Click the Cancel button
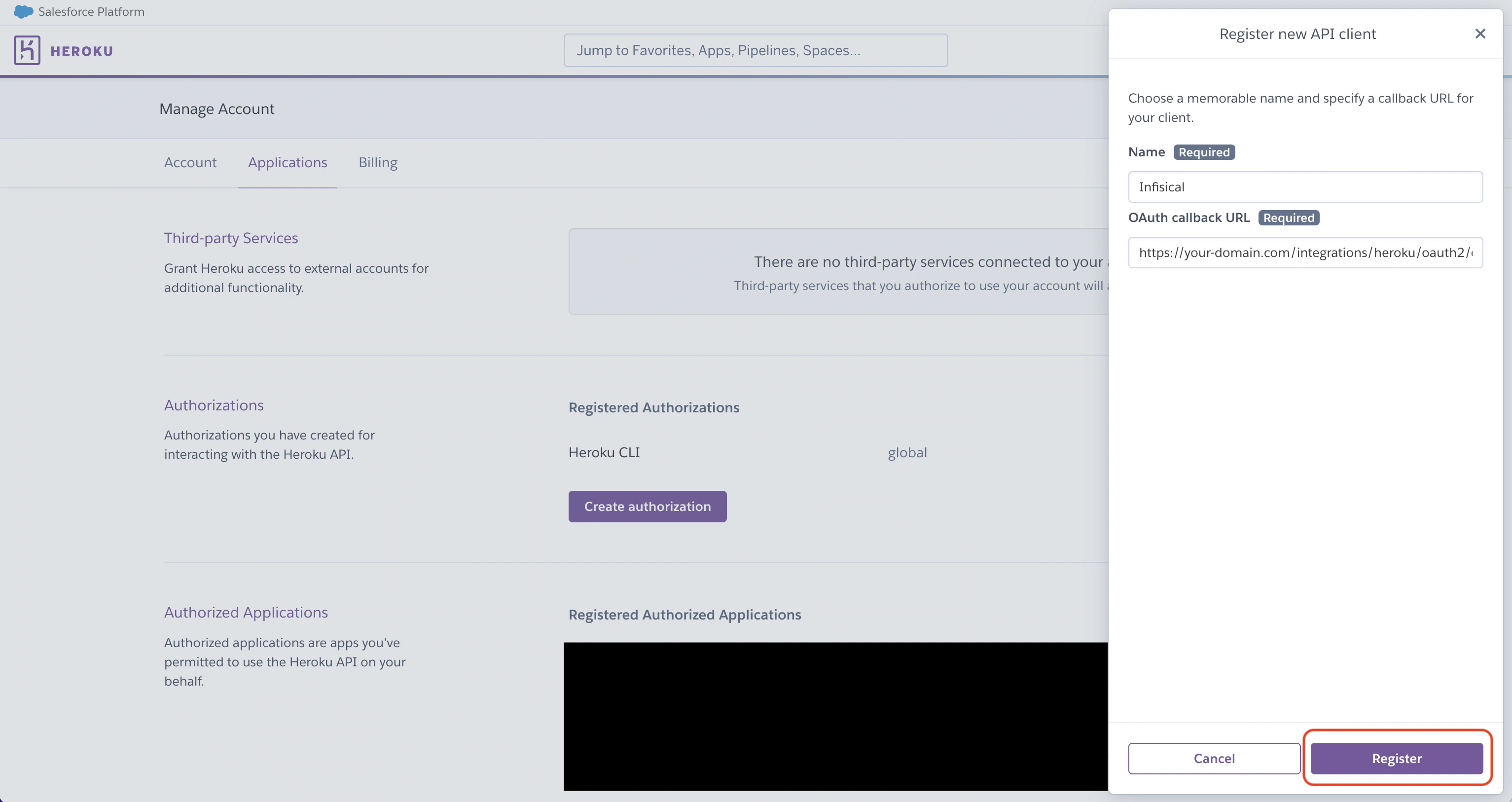 pos(1214,758)
